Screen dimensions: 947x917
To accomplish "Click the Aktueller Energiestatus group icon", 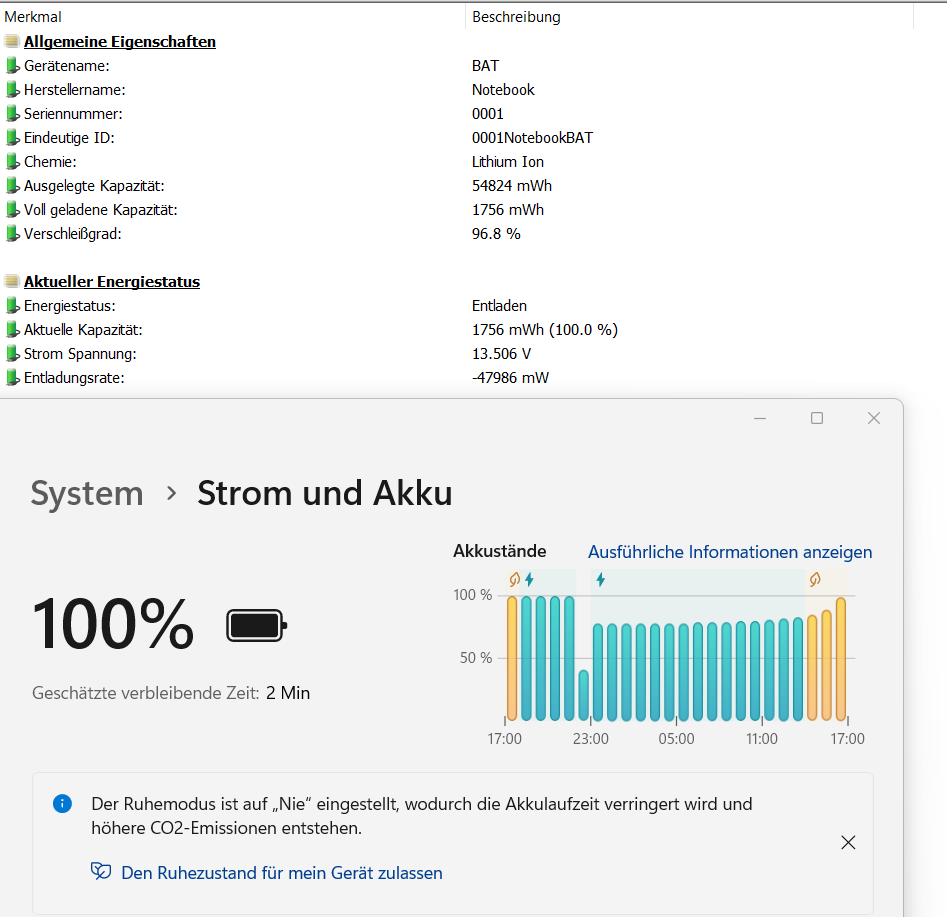I will coord(11,282).
